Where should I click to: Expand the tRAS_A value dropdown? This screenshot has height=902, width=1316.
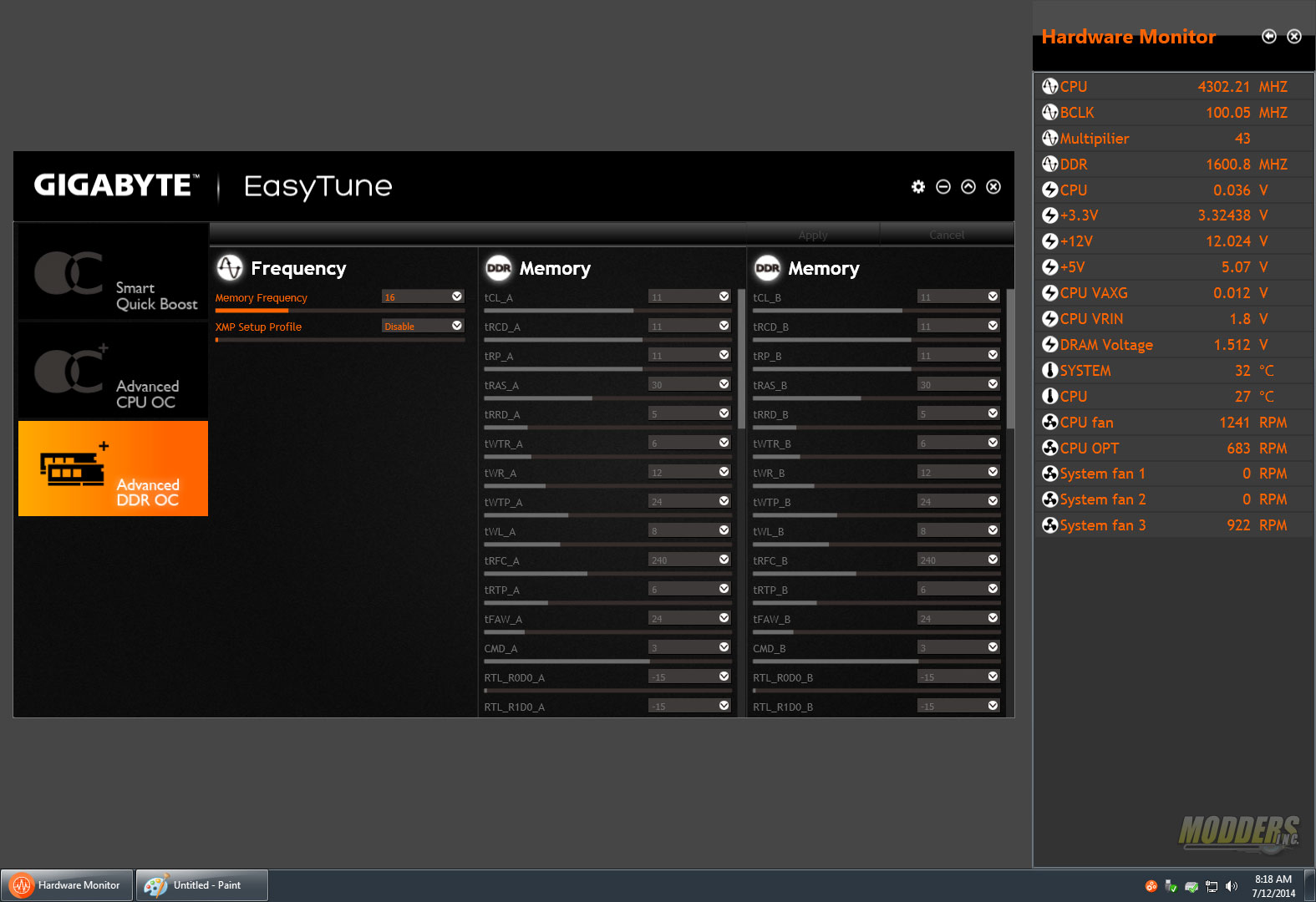(x=690, y=384)
